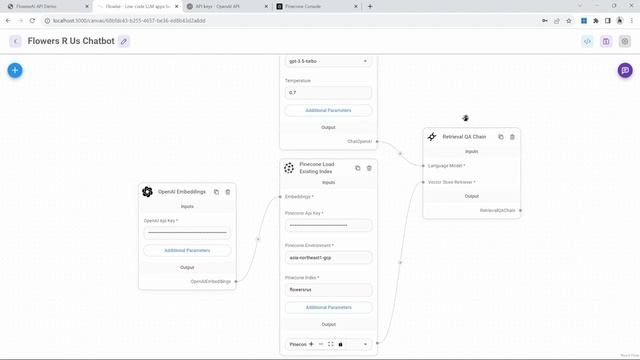
Task: Delete the Retrieval QA Chain node
Action: click(512, 137)
